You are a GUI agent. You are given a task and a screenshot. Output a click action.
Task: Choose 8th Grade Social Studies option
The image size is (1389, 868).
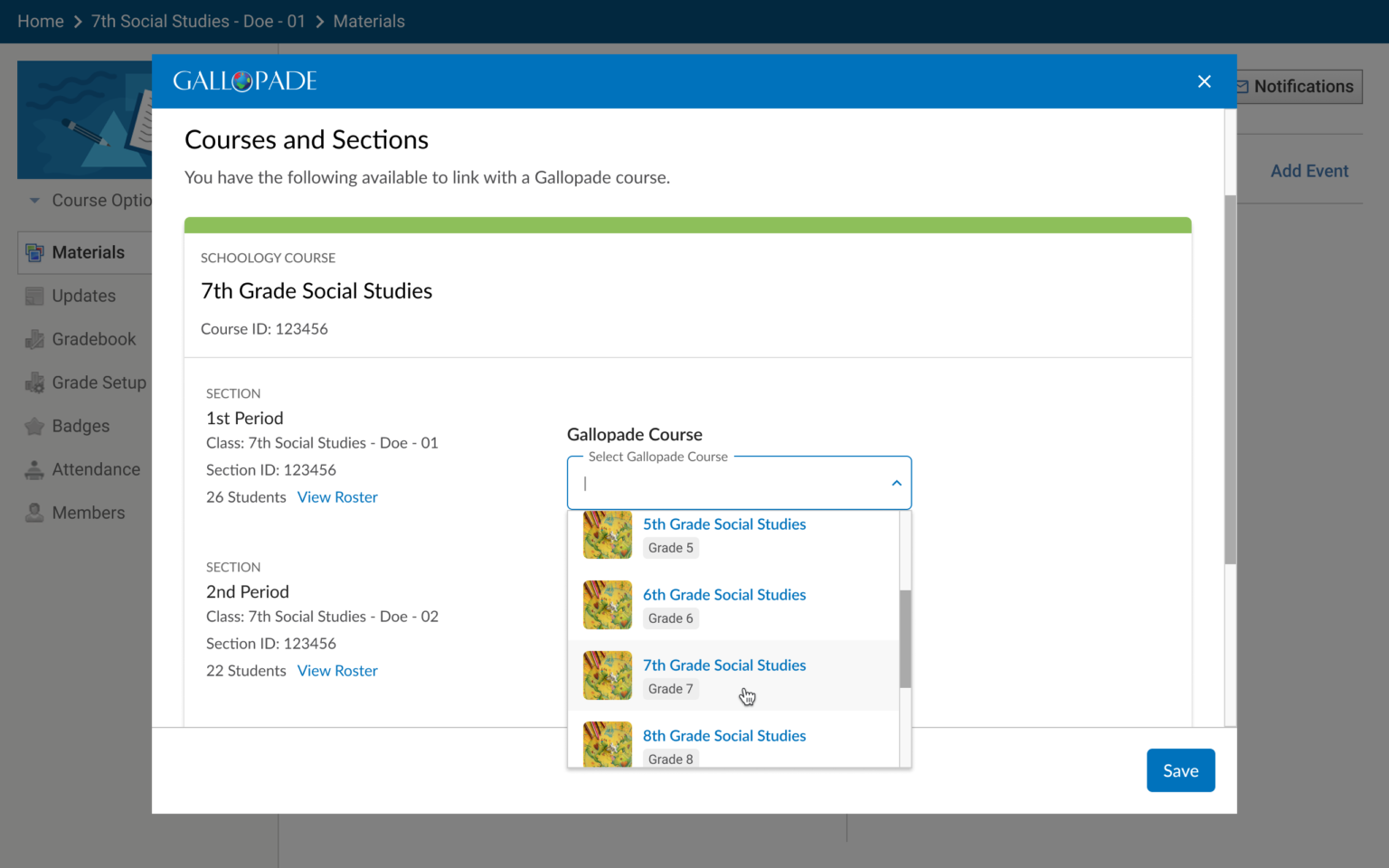[733, 740]
